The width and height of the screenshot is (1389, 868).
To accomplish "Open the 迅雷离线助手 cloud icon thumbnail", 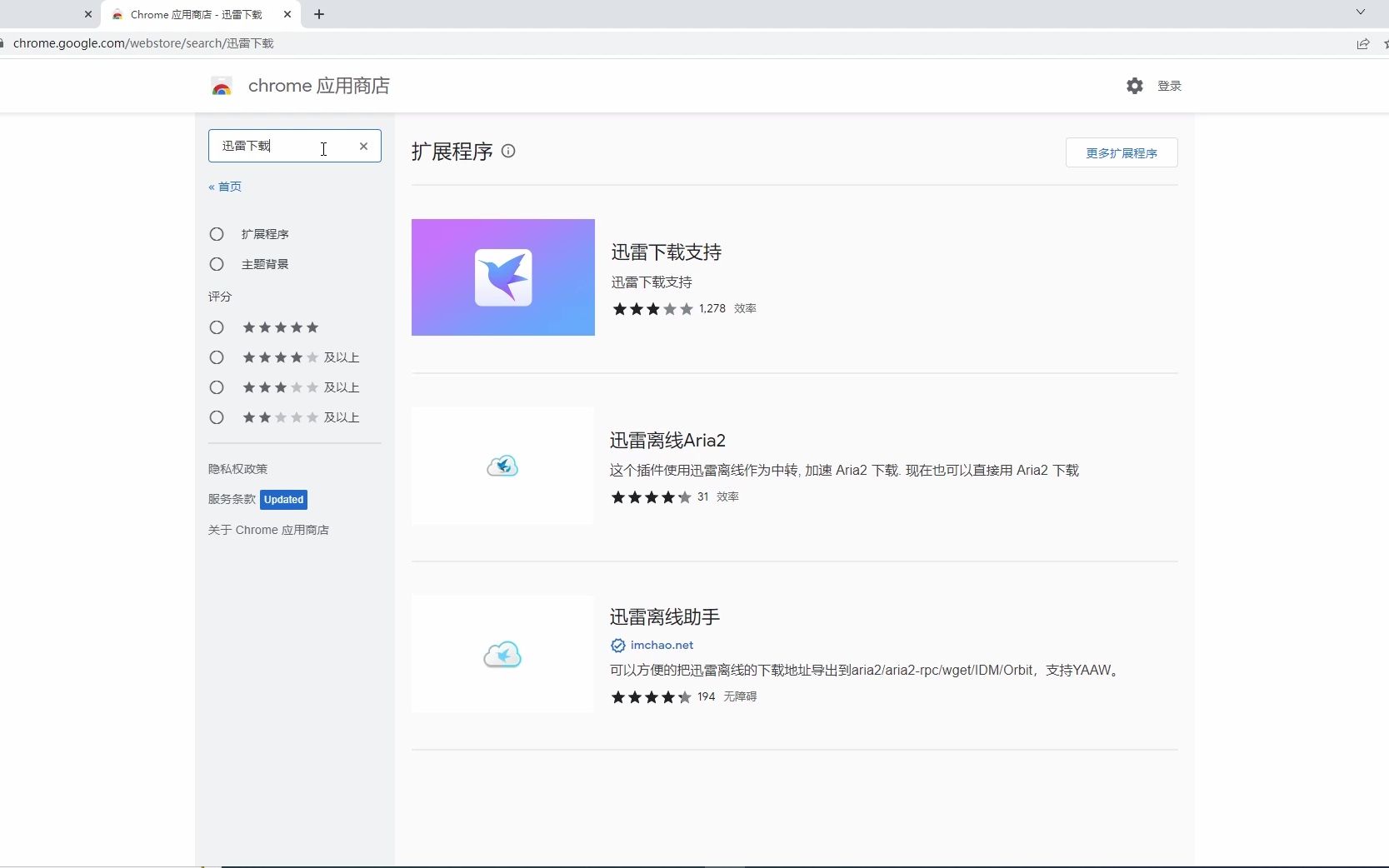I will click(503, 654).
